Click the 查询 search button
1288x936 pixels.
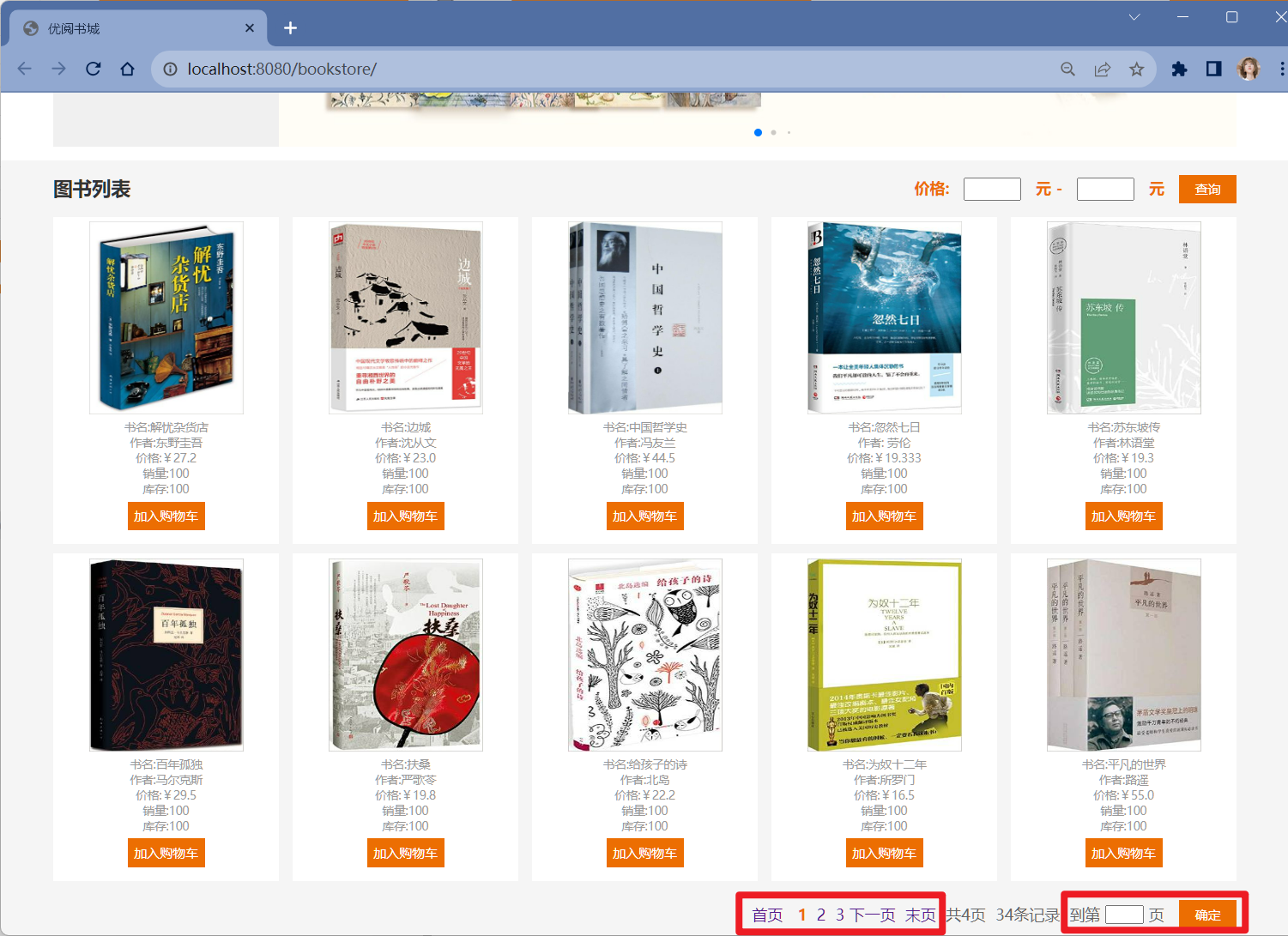point(1207,189)
